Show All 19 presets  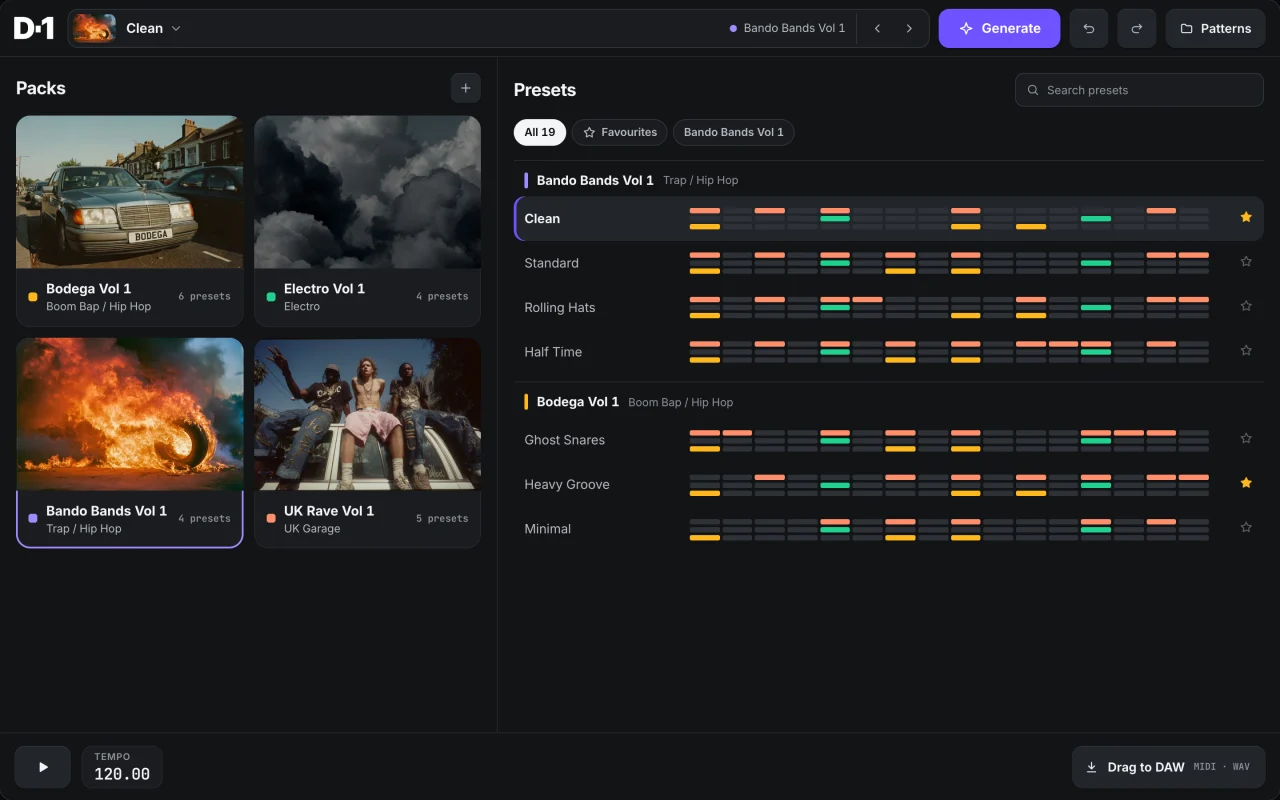pos(540,132)
